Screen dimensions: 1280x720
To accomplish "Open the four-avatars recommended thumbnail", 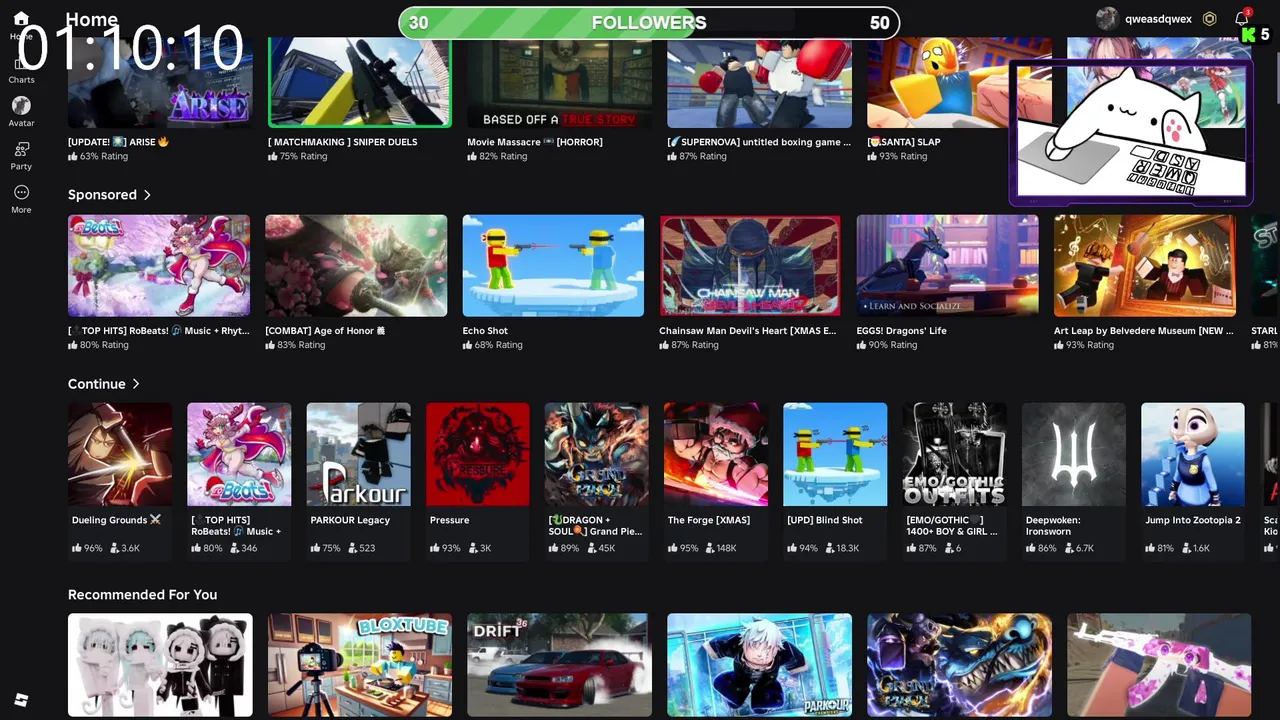I will pos(160,665).
